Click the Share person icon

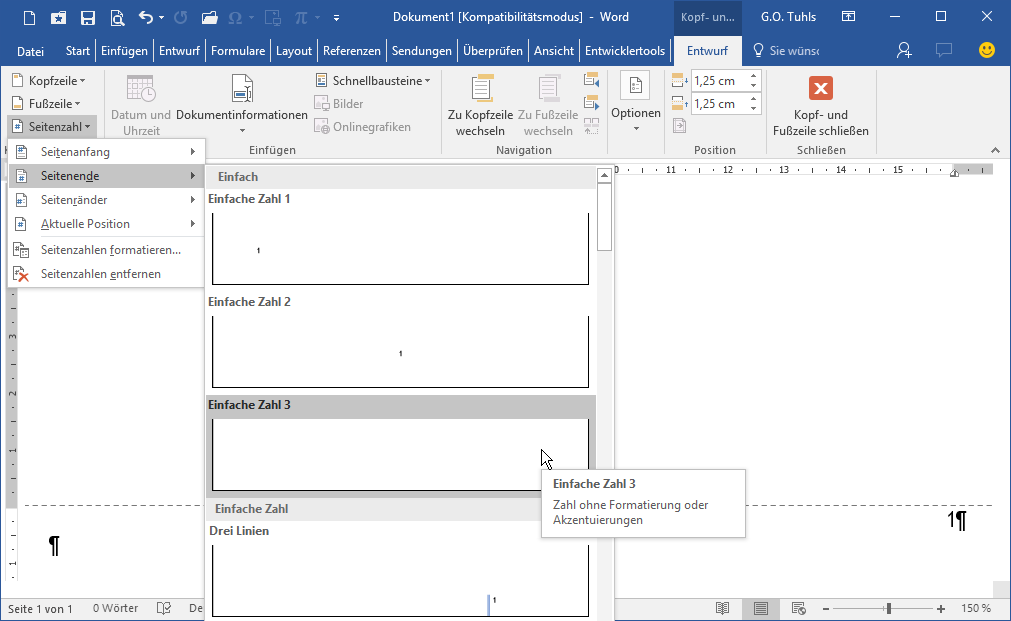point(904,50)
